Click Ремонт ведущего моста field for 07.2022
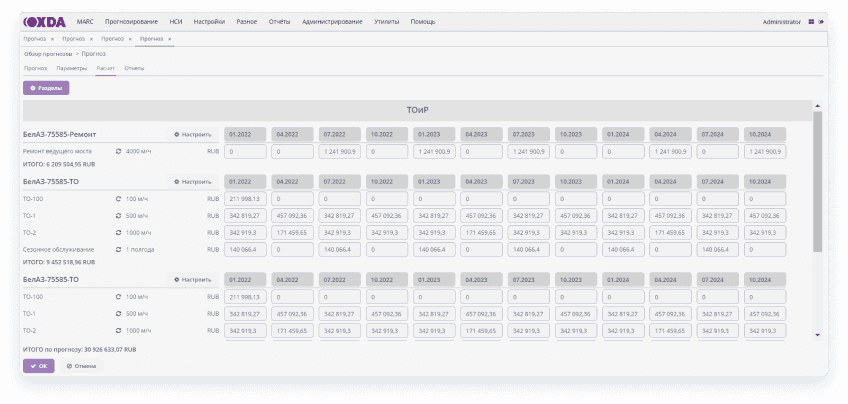This screenshot has width=848, height=404. click(x=340, y=152)
